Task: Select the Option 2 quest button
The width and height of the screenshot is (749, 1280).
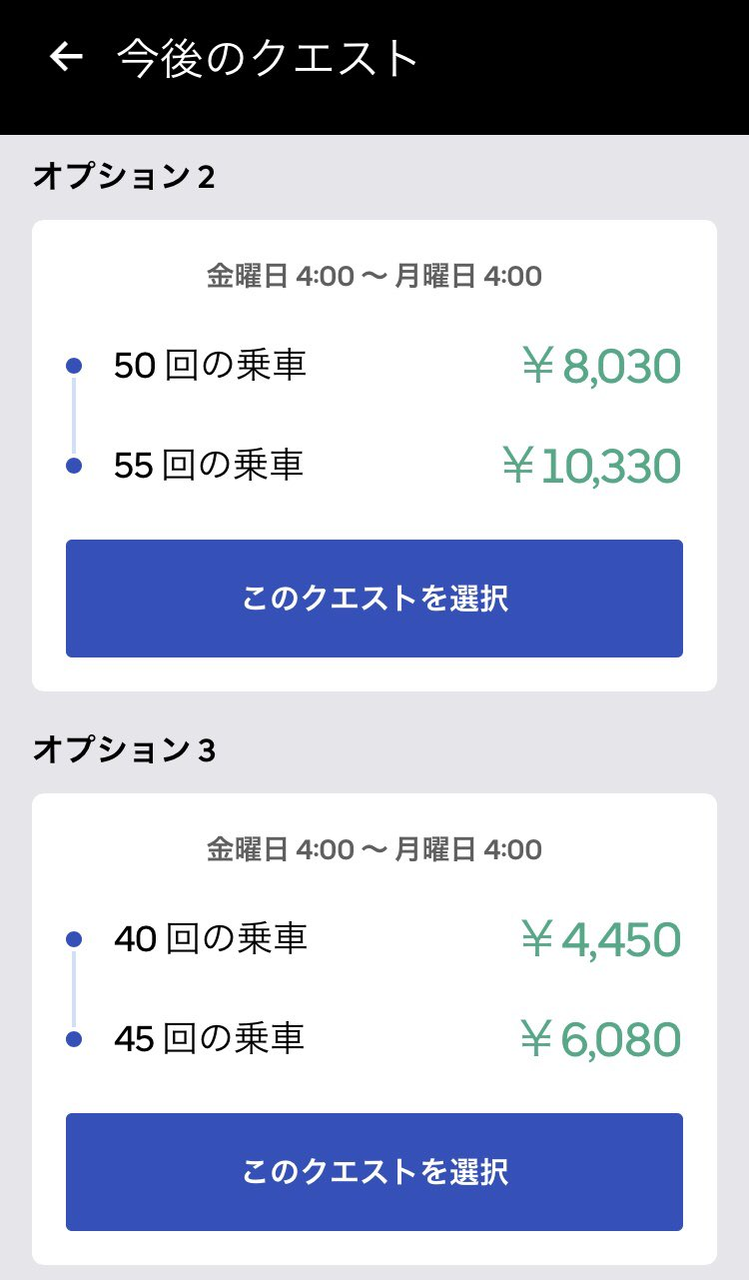Action: [374, 598]
